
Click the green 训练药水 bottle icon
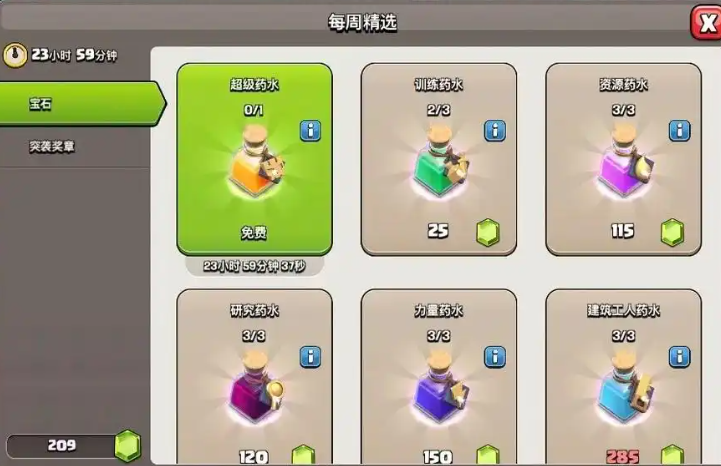pyautogui.click(x=440, y=161)
